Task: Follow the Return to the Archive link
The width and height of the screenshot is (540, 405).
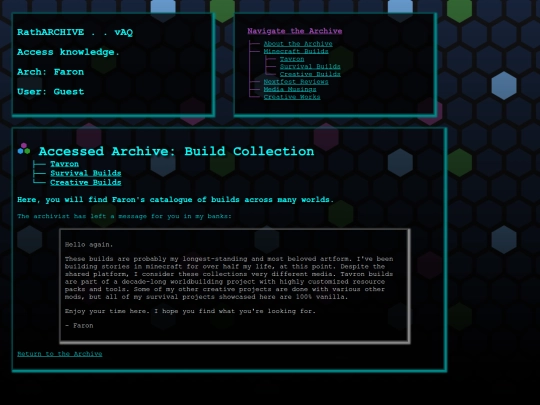Action: click(x=60, y=354)
